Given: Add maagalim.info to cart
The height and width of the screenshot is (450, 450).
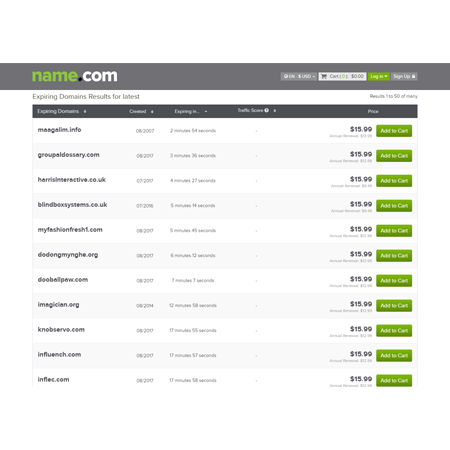Looking at the screenshot, I should [x=394, y=131].
